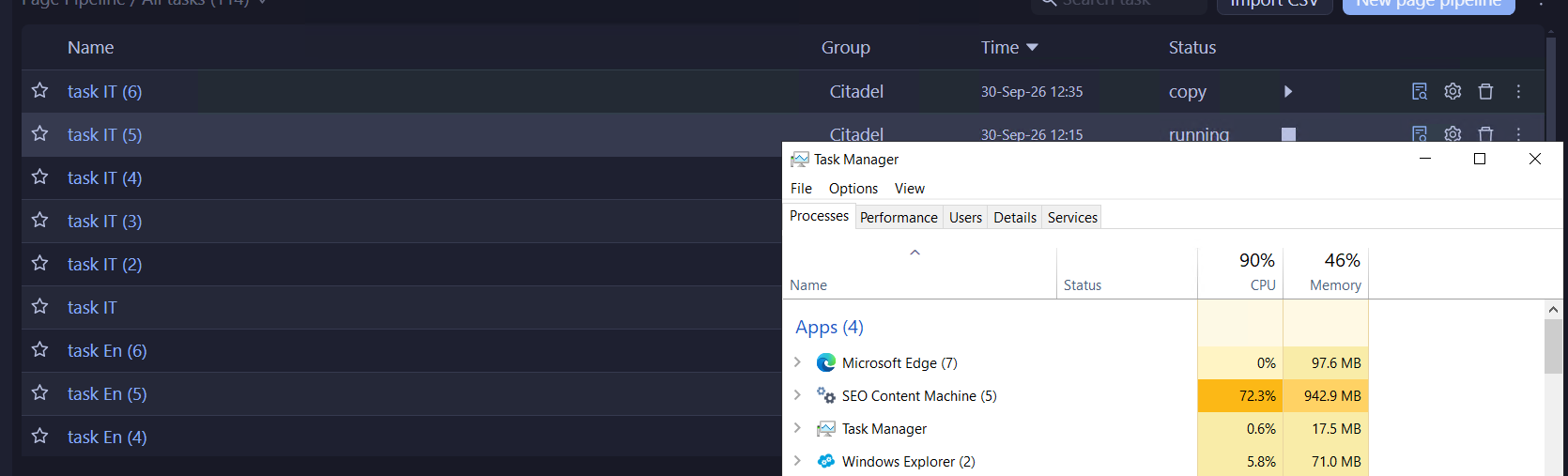Click the sort chevron above Name column
The height and width of the screenshot is (476, 1568).
click(915, 253)
